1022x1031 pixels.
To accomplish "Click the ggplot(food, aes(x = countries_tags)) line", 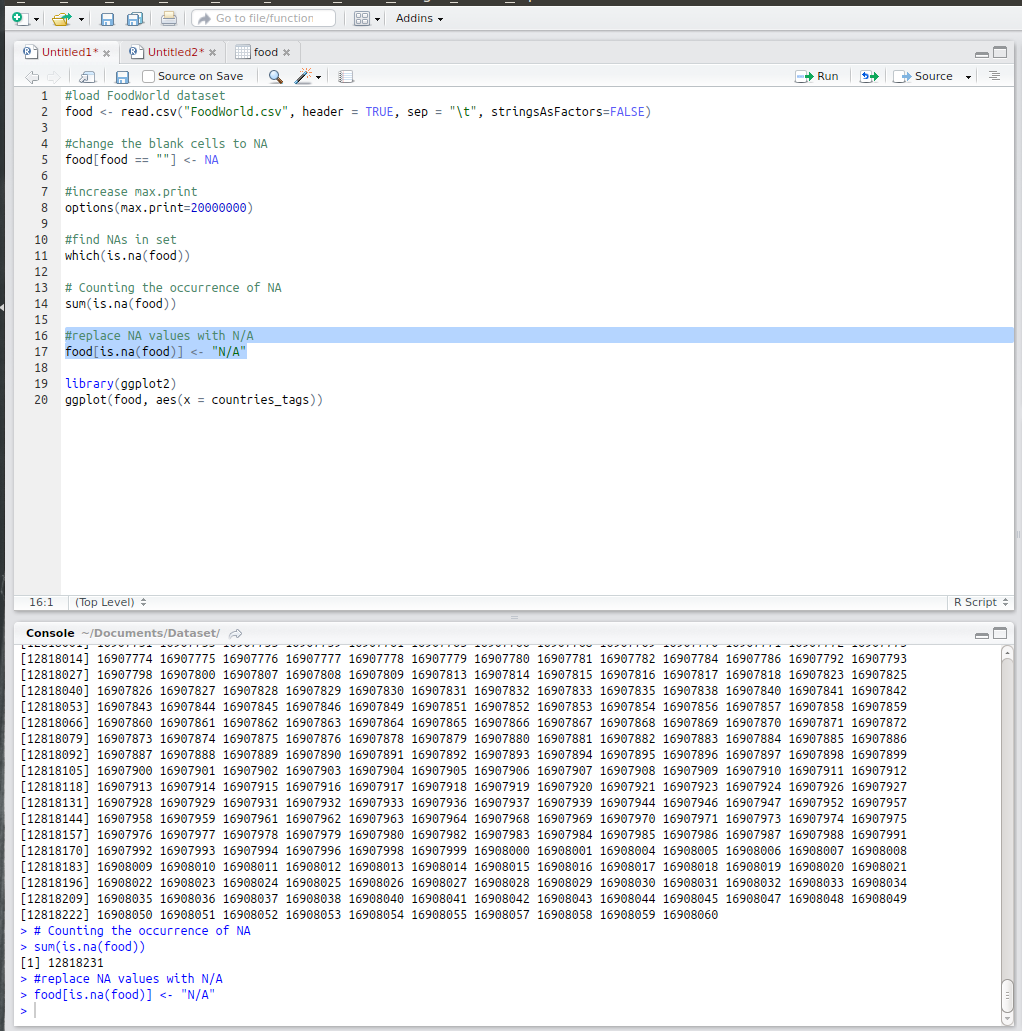I will (x=193, y=400).
